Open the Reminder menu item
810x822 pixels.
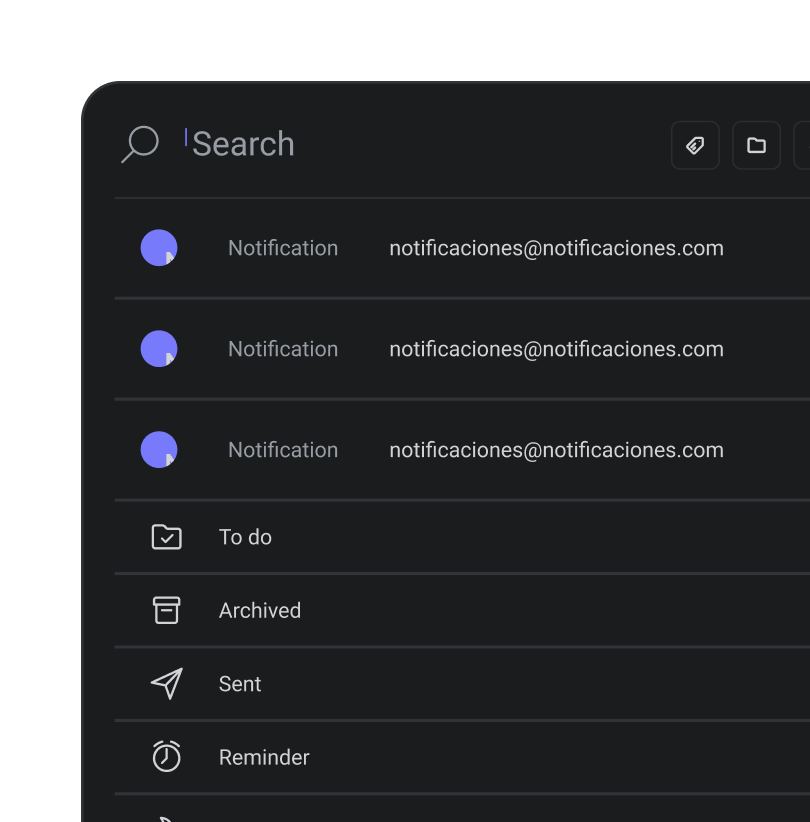click(x=264, y=757)
